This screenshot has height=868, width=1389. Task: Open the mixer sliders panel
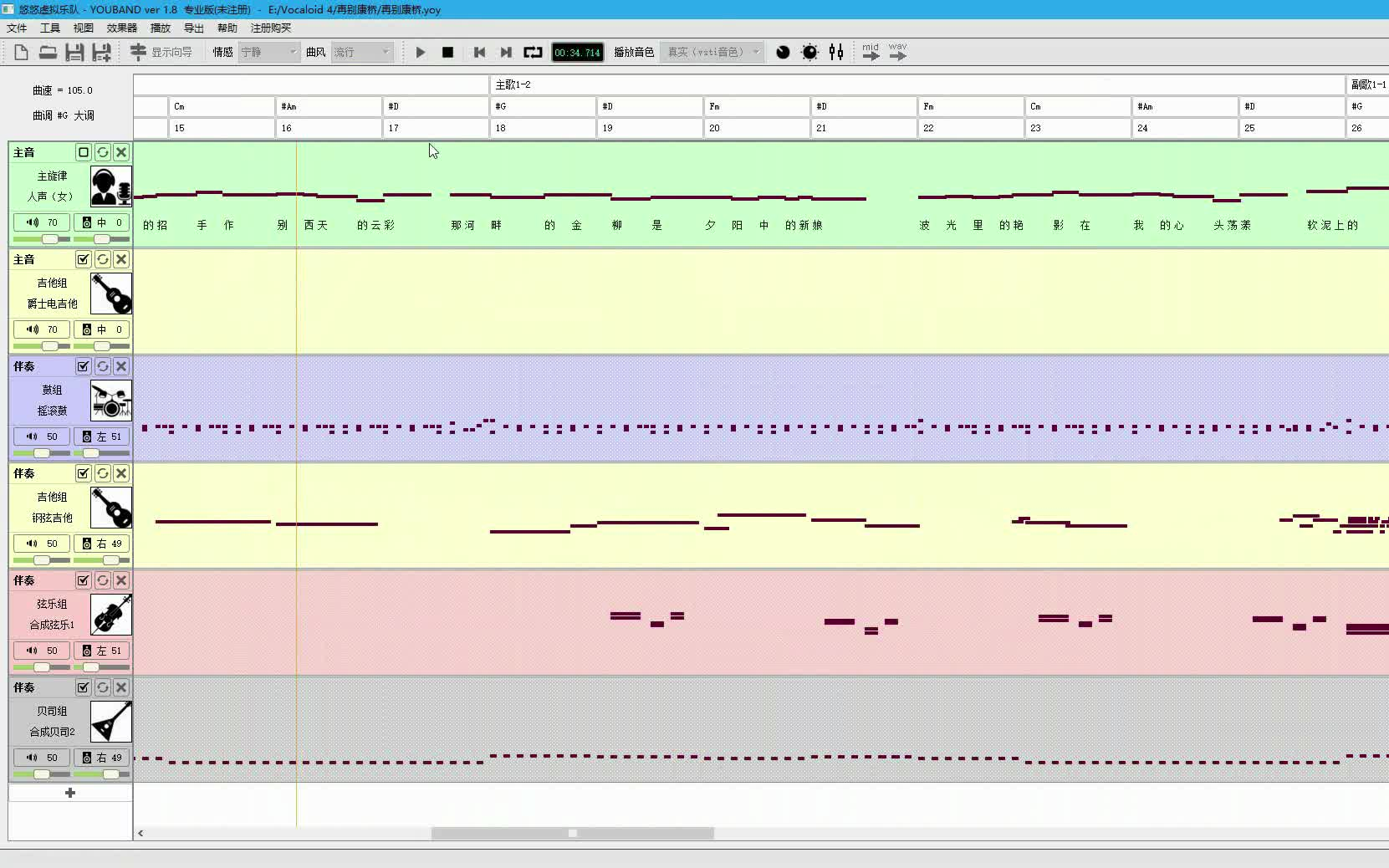836,52
